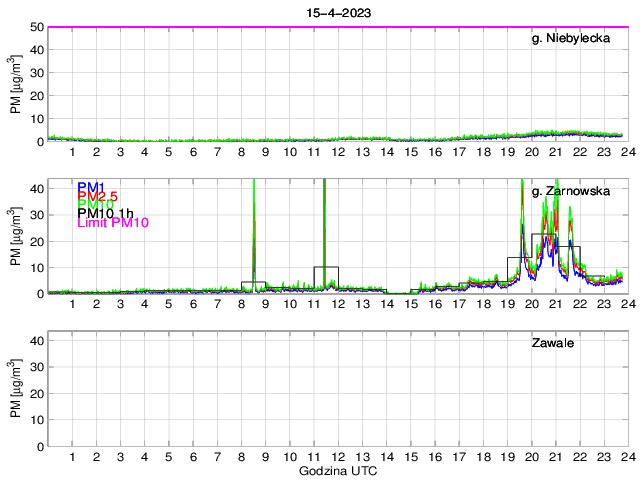Click the 40 tick on Zawale chart's y-axis
Viewport: 640px width, 480px height.
point(34,341)
